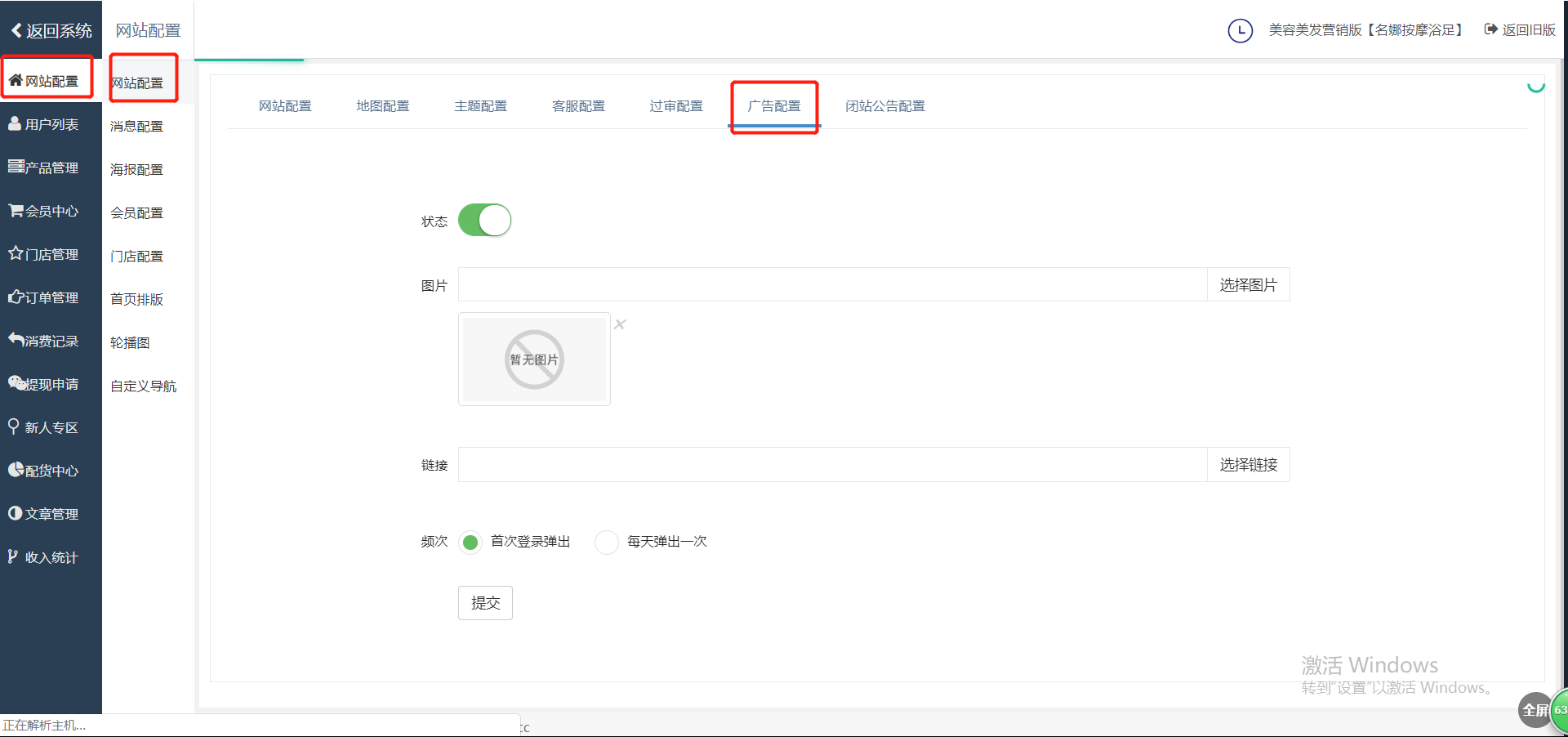Submit the form with 提交 button

[485, 603]
